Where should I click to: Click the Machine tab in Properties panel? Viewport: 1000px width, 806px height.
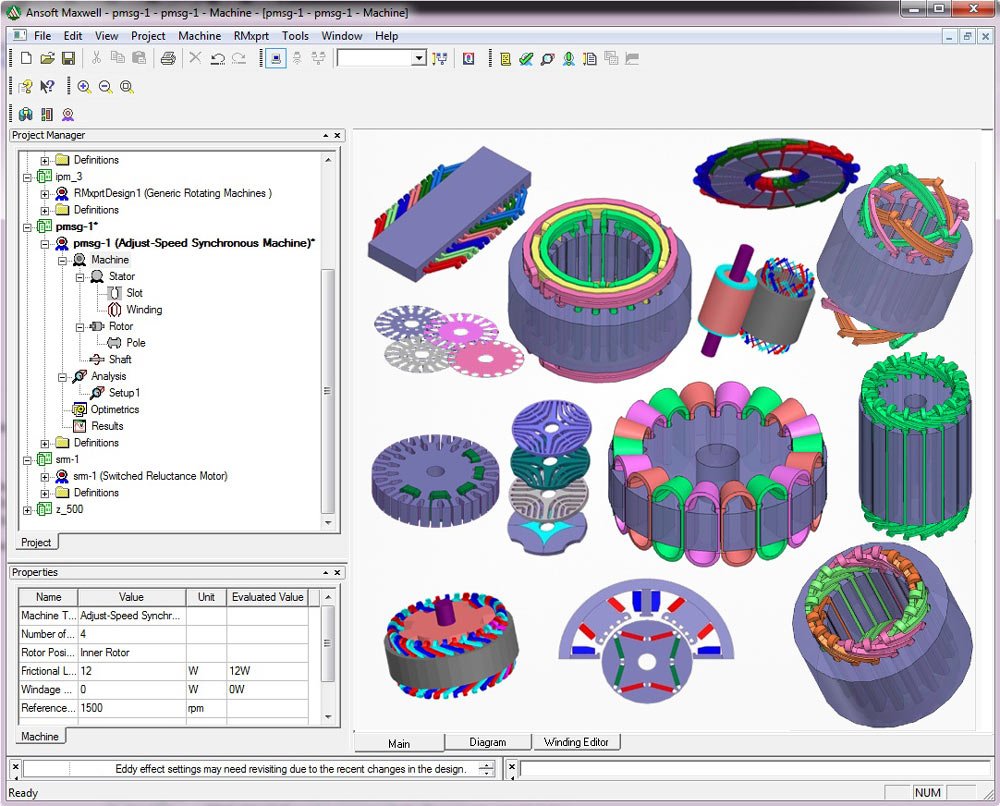[40, 736]
